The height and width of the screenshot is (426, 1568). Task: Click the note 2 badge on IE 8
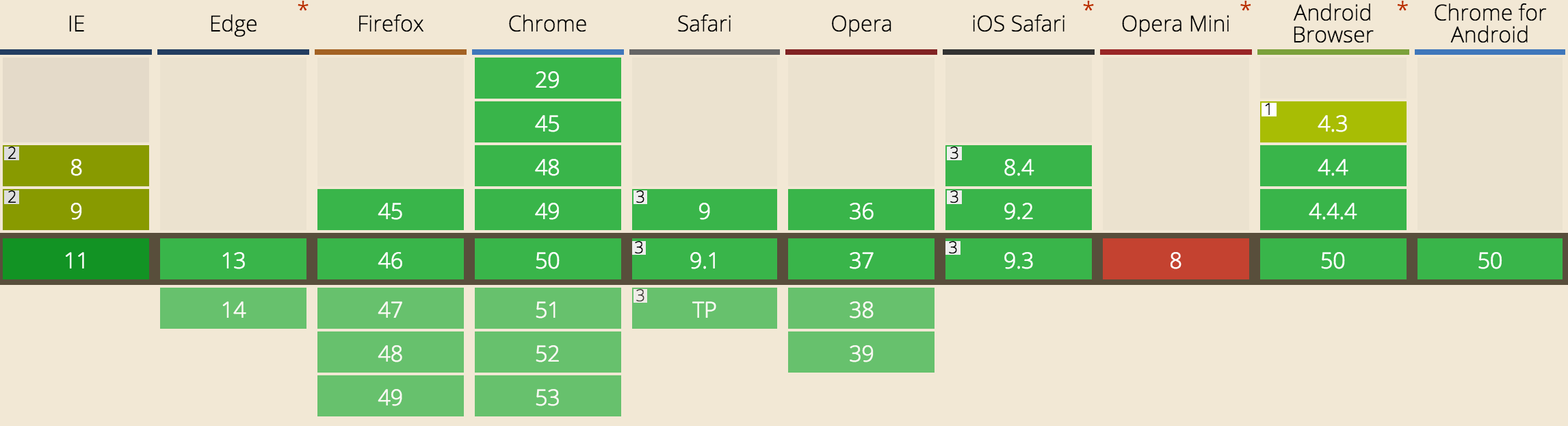point(11,153)
